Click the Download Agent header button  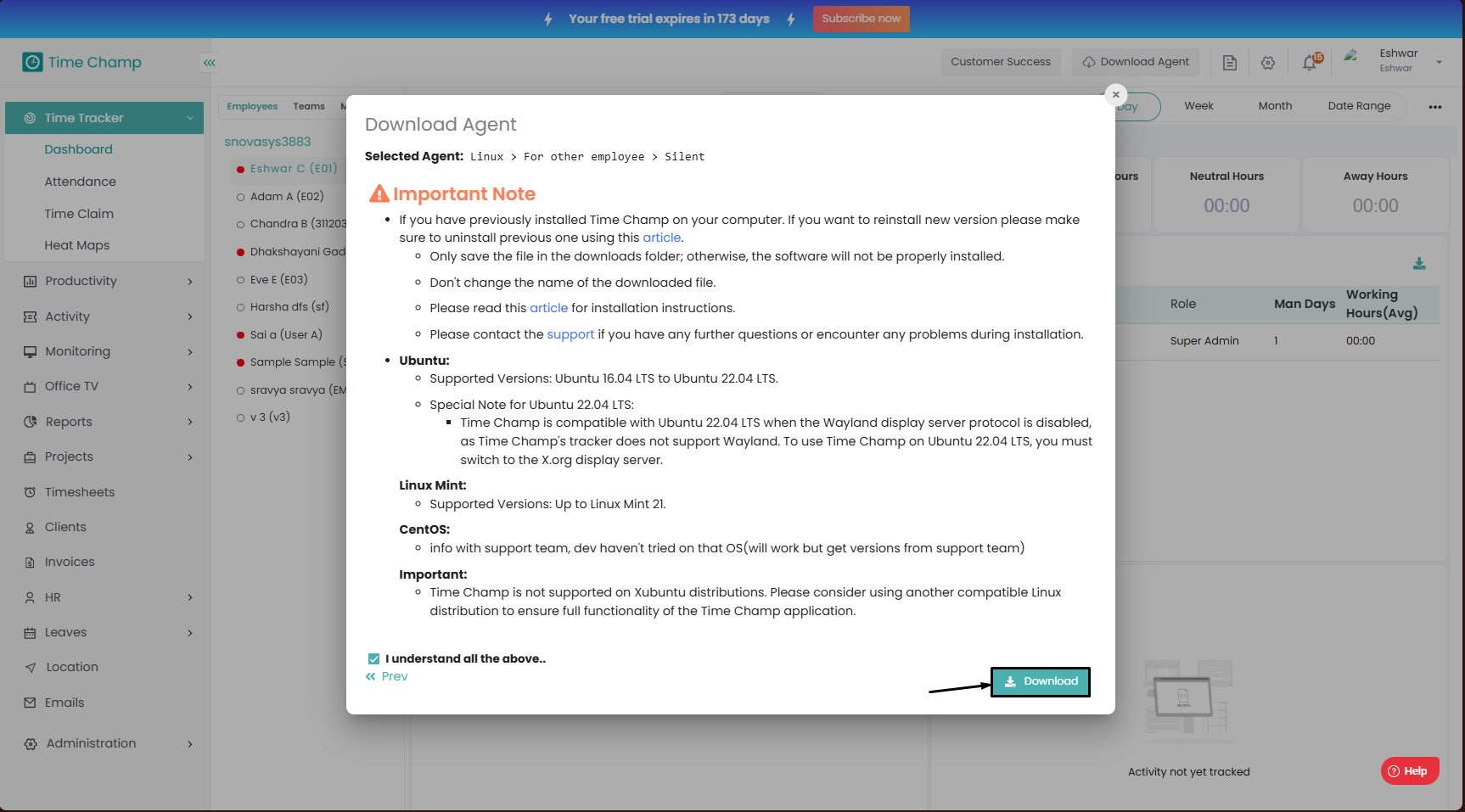pyautogui.click(x=1136, y=62)
